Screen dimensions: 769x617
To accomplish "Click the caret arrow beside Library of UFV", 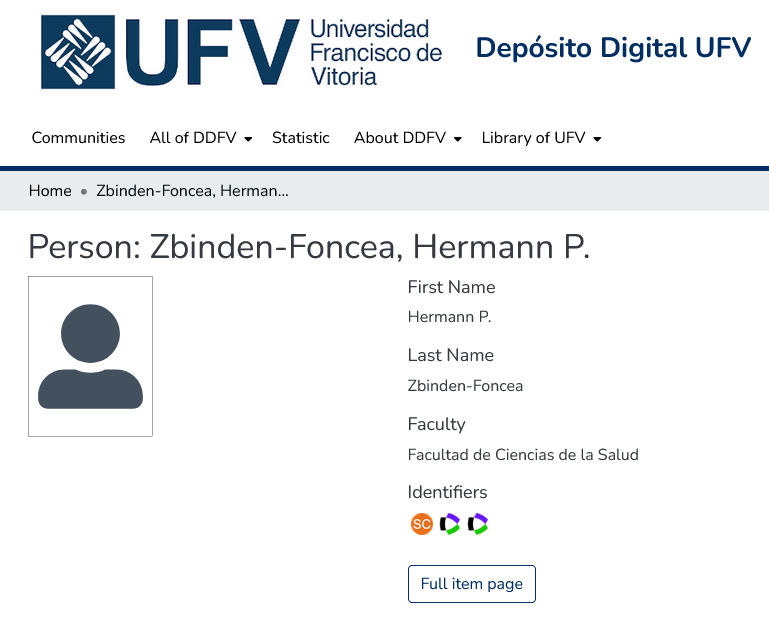I will coord(597,139).
